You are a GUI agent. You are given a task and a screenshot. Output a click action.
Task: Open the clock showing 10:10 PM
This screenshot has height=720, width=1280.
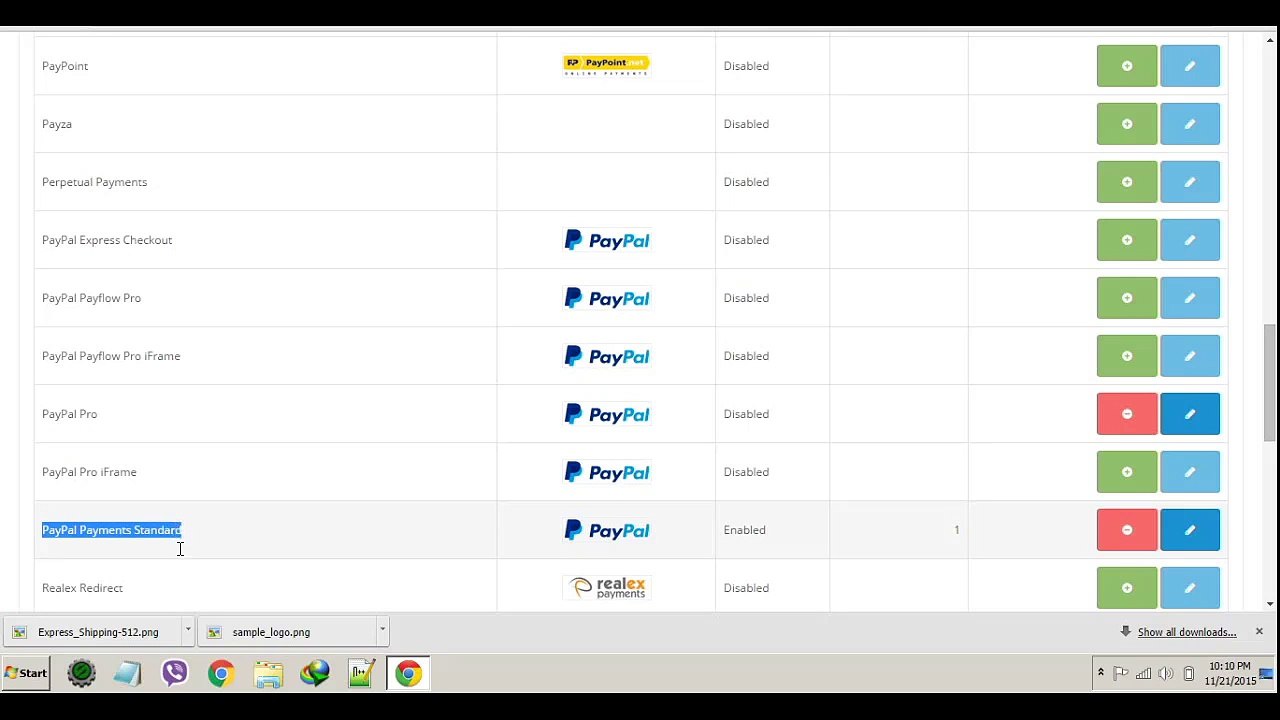(1229, 673)
